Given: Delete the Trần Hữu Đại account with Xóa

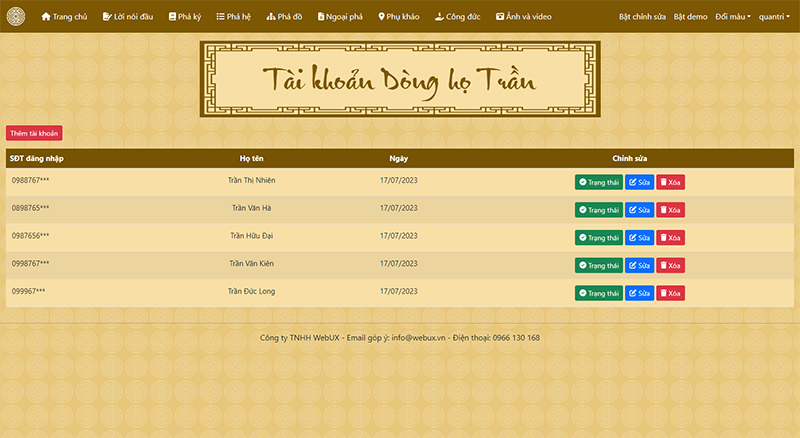Looking at the screenshot, I should (x=670, y=238).
